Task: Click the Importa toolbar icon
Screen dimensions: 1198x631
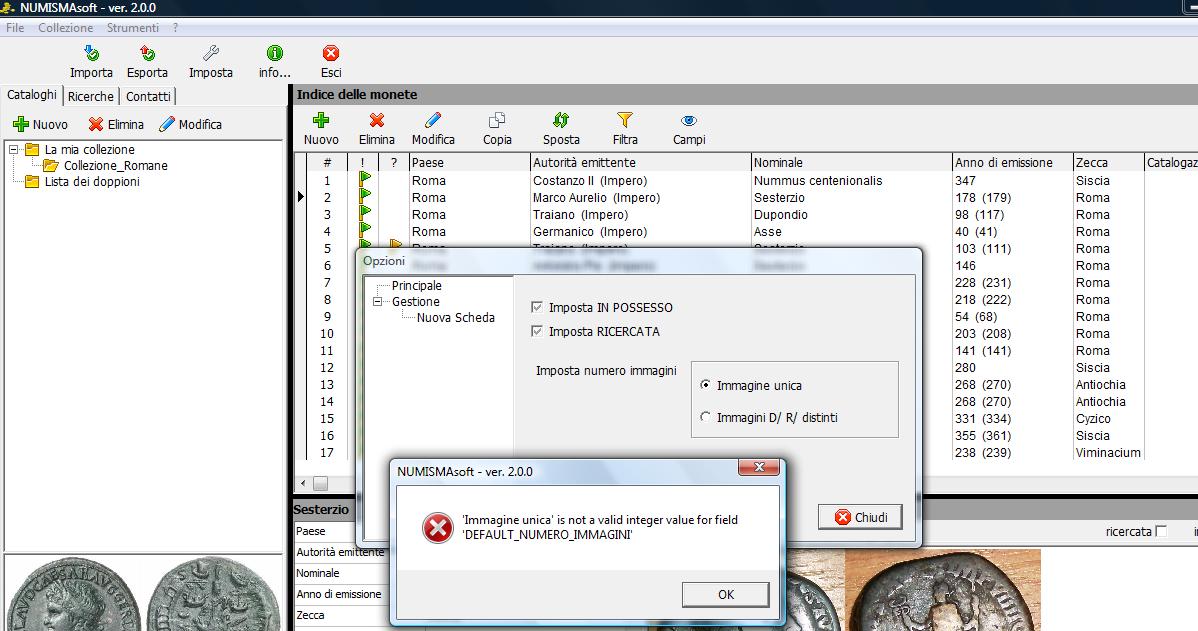Action: (x=91, y=53)
